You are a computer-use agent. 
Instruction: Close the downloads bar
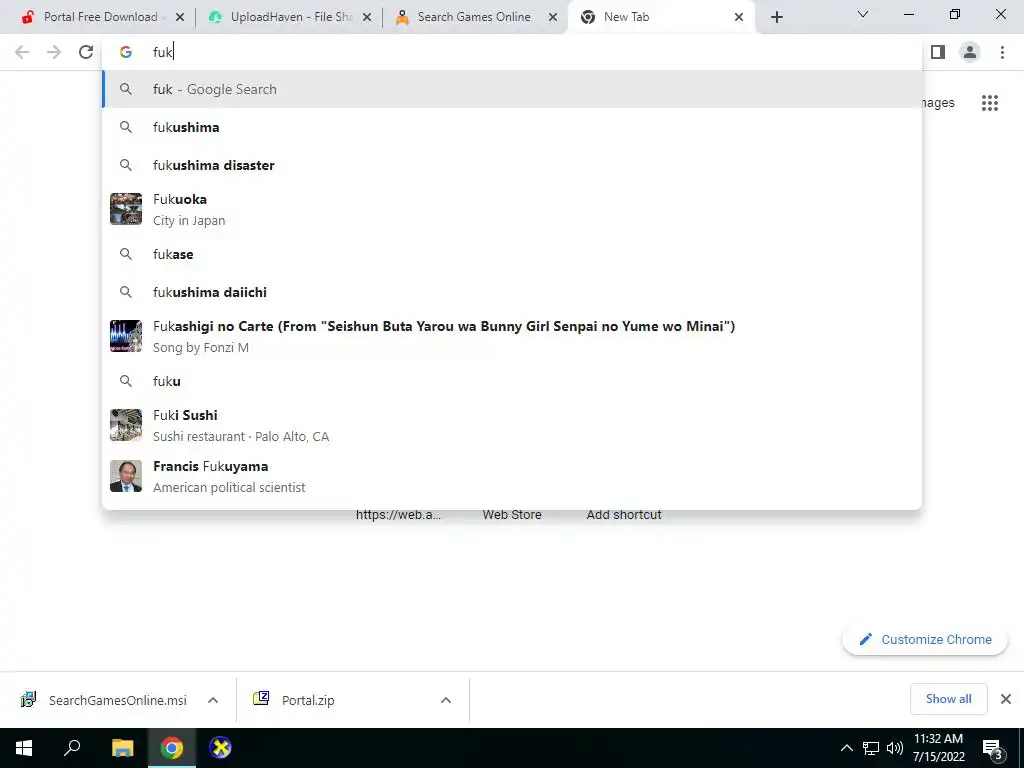pyautogui.click(x=1006, y=699)
